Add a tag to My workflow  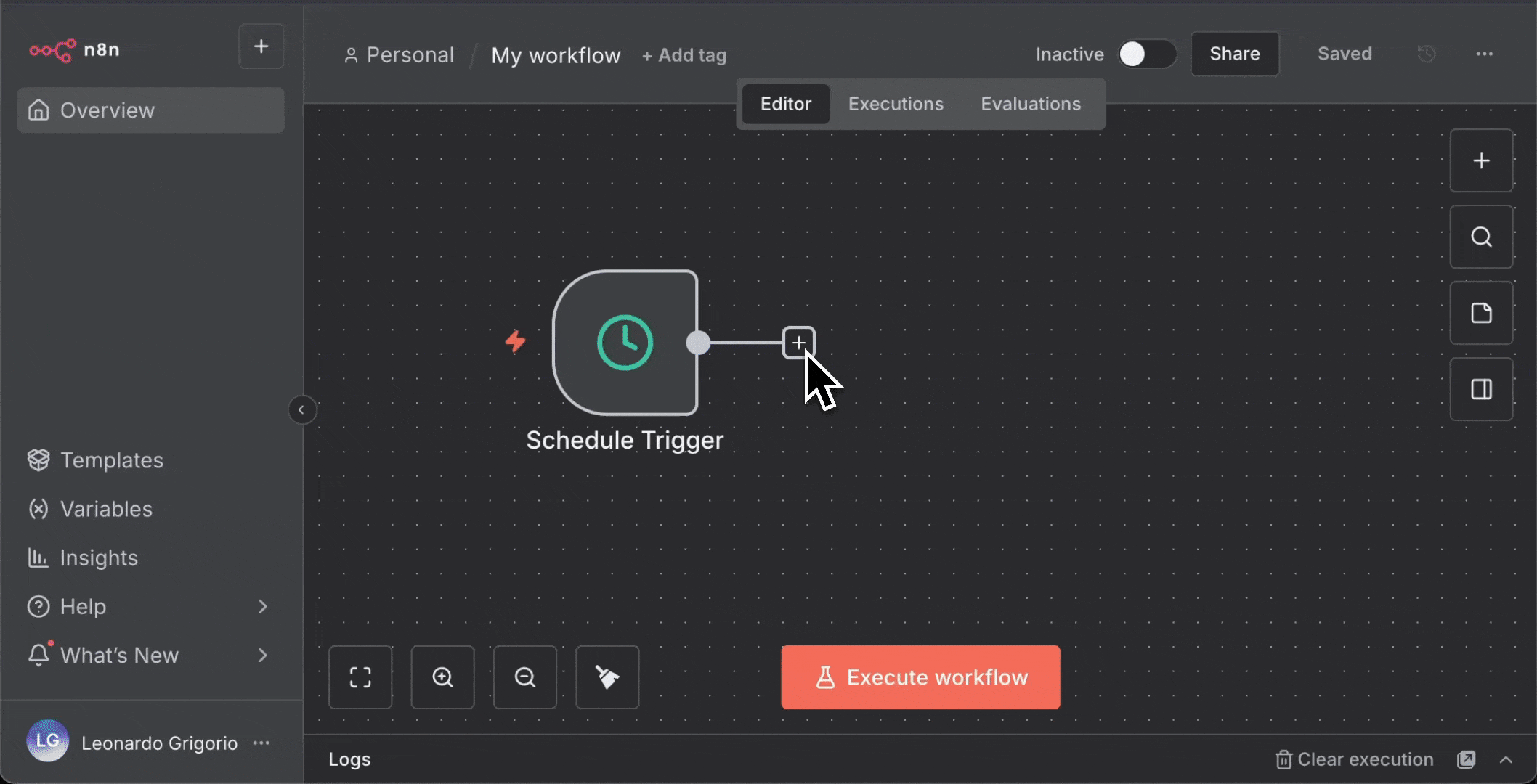pos(684,54)
